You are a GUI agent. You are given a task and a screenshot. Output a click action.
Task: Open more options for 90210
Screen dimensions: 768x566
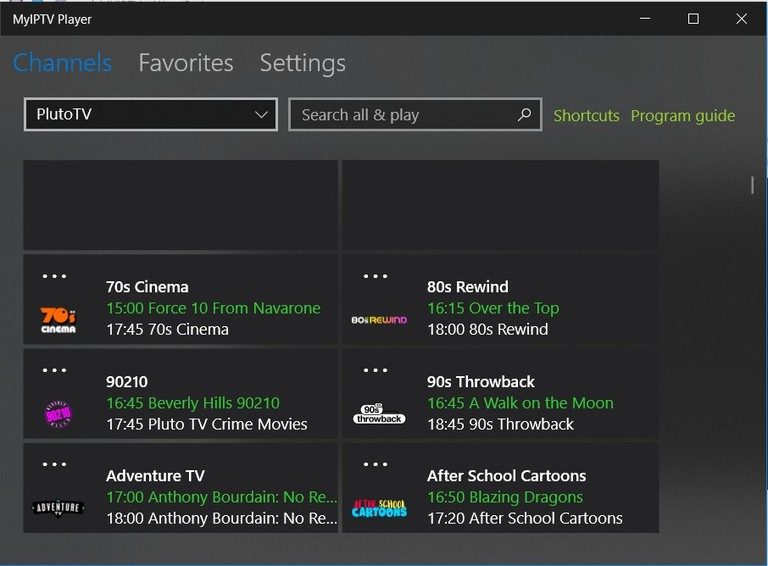54,370
